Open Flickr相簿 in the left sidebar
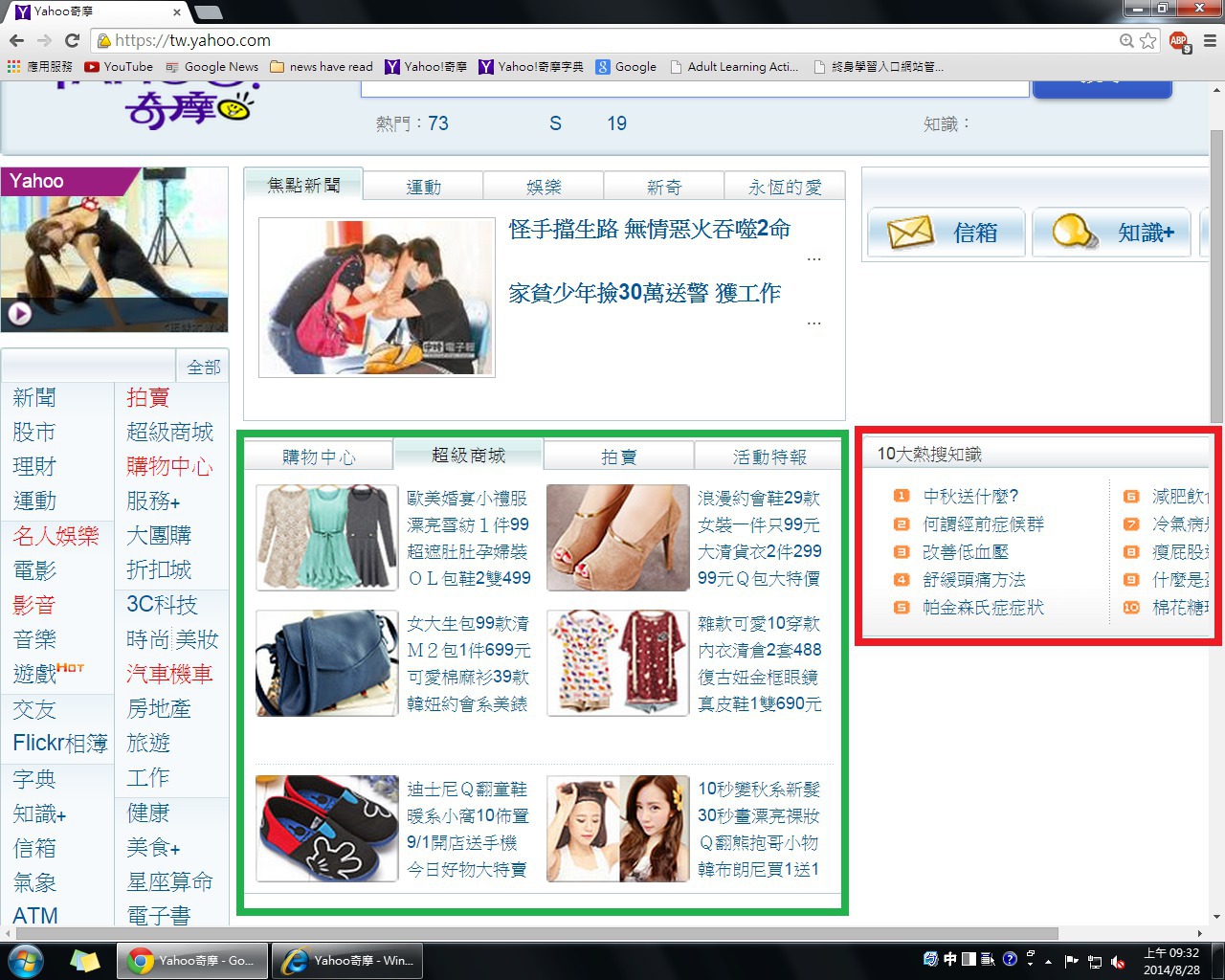This screenshot has width=1225, height=980. 60,743
